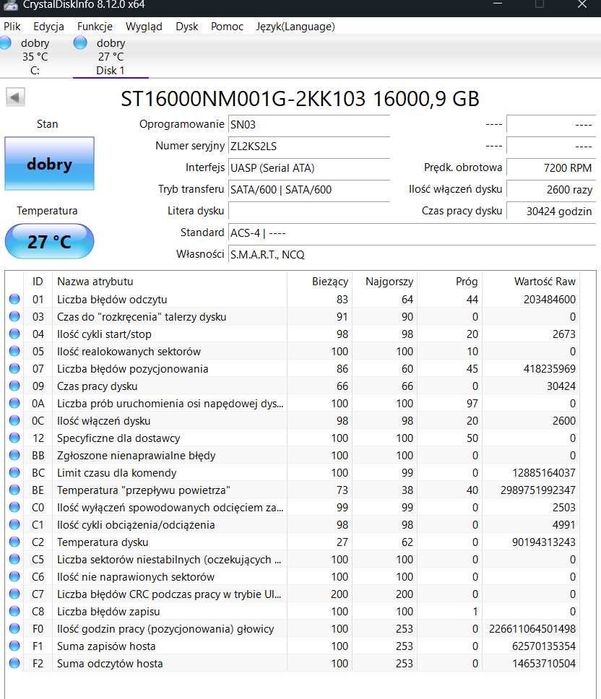
Task: Click raw value 226611064501498
Action: pos(532,629)
